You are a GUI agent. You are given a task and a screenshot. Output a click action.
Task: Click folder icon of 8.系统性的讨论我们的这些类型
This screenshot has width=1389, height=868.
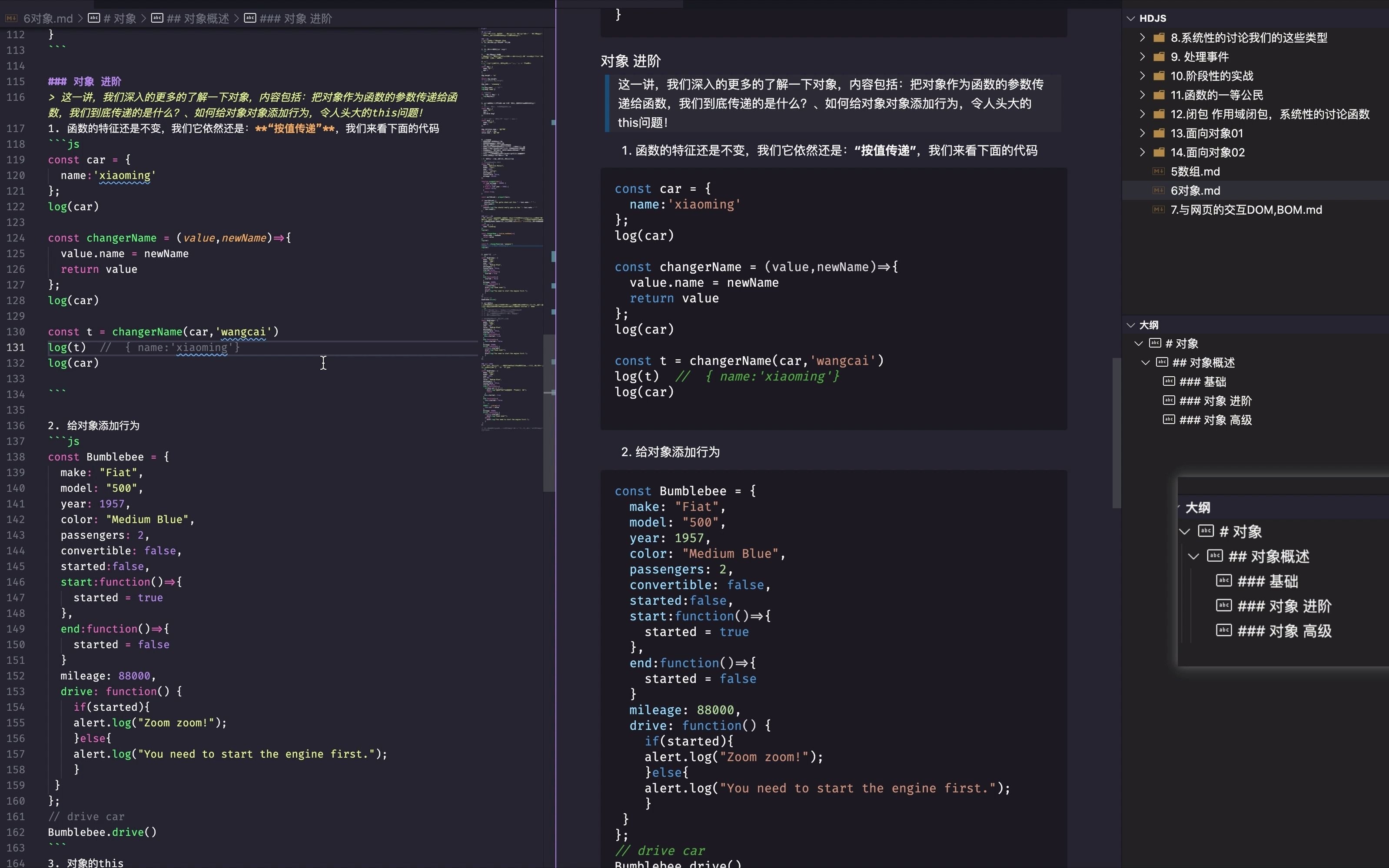click(x=1160, y=38)
